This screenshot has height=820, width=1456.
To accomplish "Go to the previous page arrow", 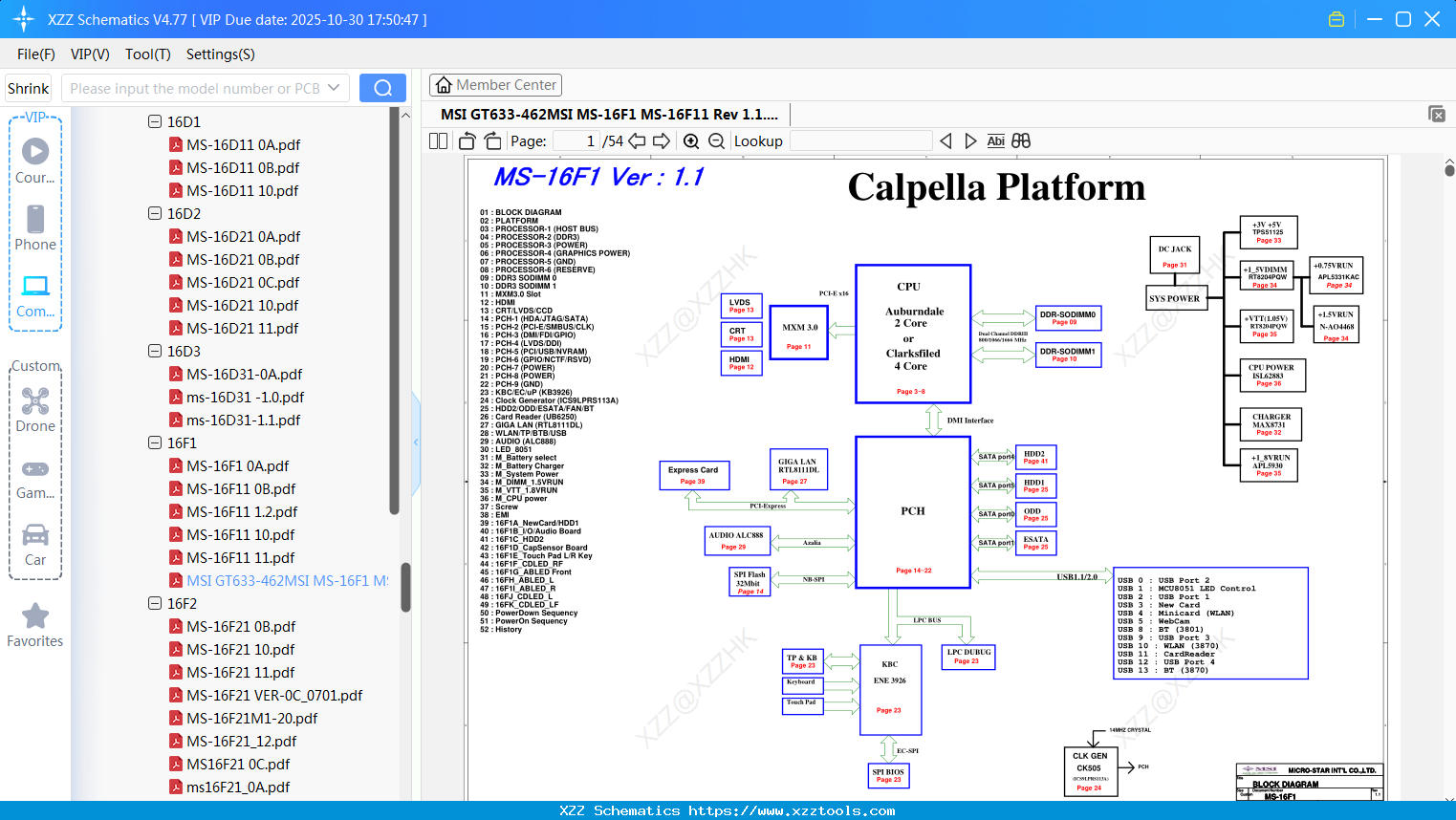I will pyautogui.click(x=637, y=141).
